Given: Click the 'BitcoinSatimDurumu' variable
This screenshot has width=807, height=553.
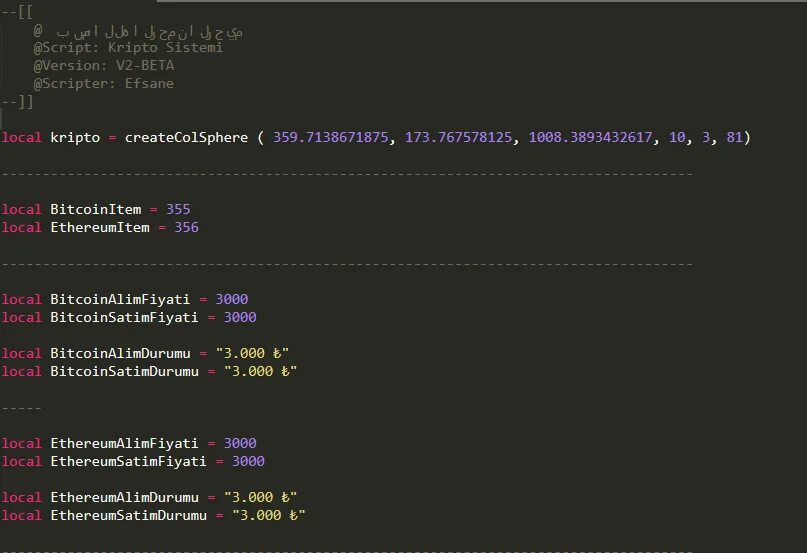Looking at the screenshot, I should (124, 372).
